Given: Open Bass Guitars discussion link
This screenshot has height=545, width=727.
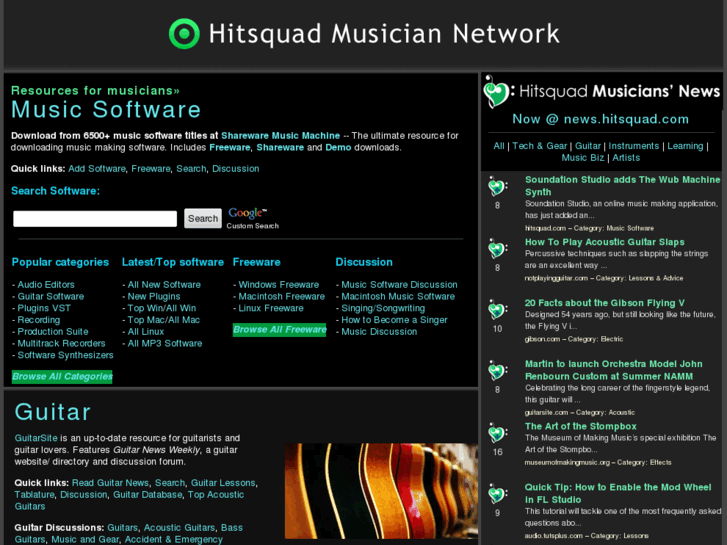Looking at the screenshot, I should click(x=129, y=533).
